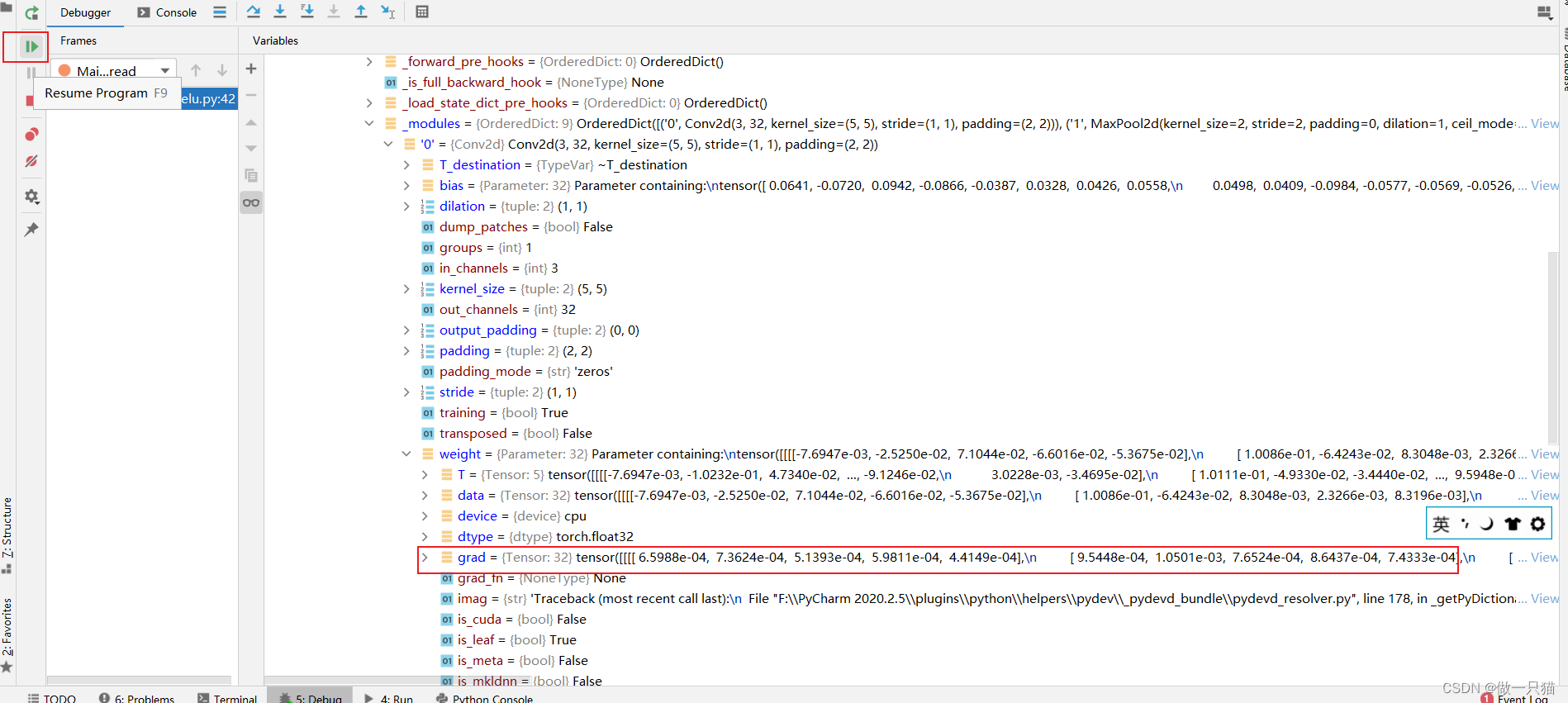Click the threads layout icon after Console
The width and height of the screenshot is (1568, 703).
click(x=220, y=12)
